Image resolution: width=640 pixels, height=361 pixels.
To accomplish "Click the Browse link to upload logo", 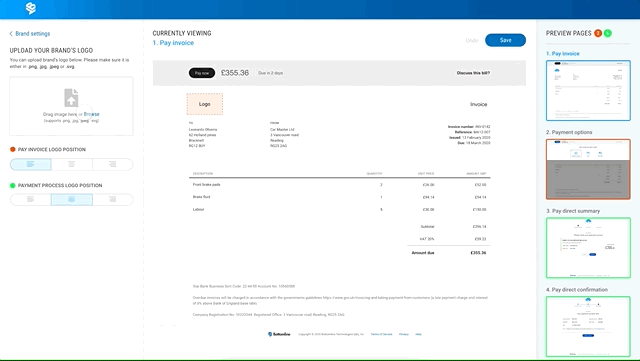I will (91, 114).
